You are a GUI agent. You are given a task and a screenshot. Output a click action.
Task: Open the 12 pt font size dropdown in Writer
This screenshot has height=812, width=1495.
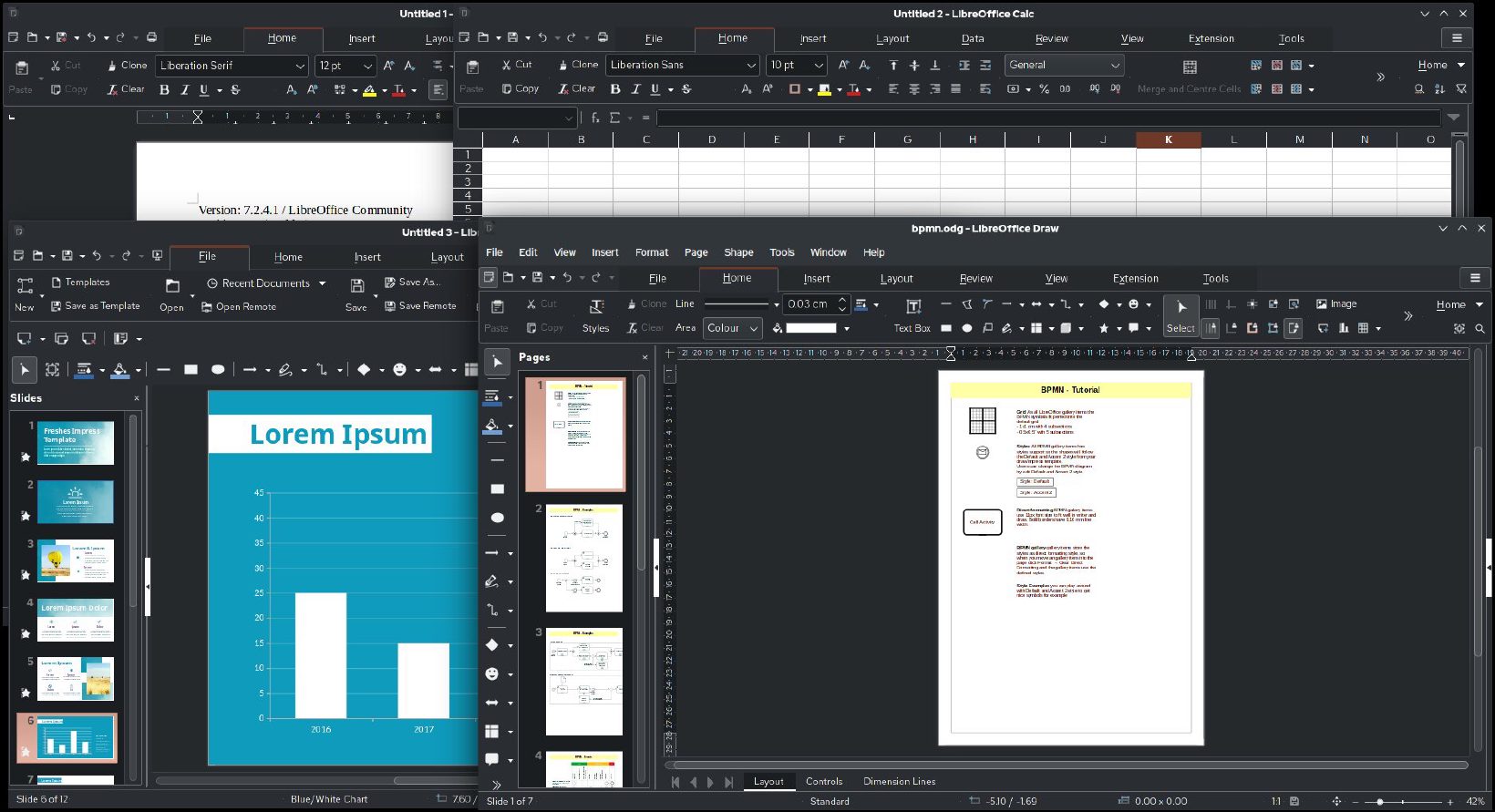367,66
